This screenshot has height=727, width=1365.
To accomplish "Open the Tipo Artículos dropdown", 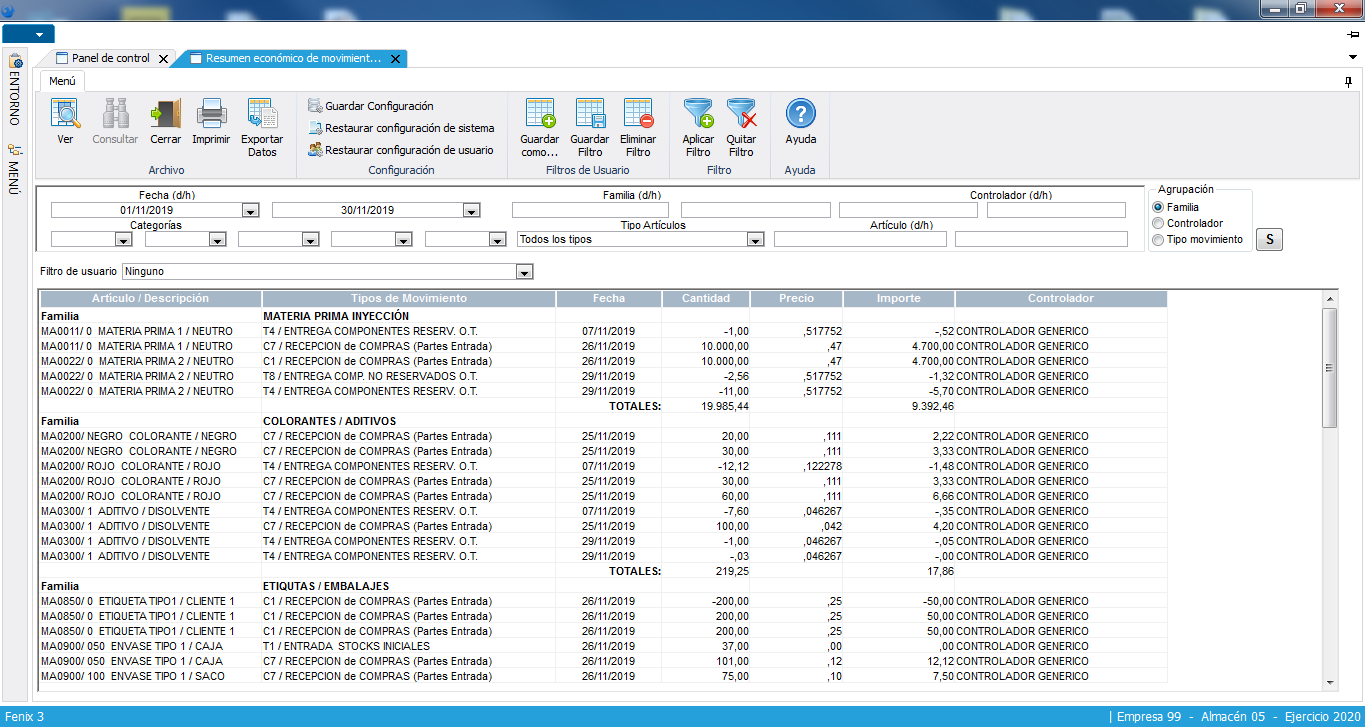I will tap(755, 240).
